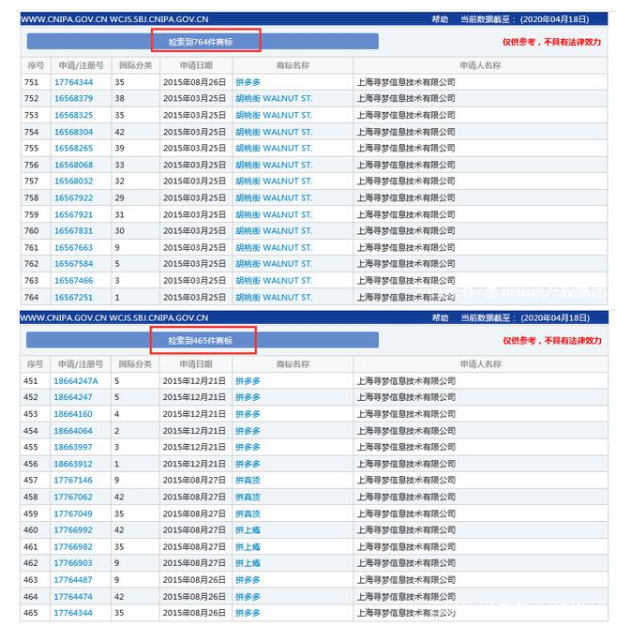The height and width of the screenshot is (627, 628).
Task: Click 胡桃街 WALNUT ST. in row 764
Action: click(274, 297)
